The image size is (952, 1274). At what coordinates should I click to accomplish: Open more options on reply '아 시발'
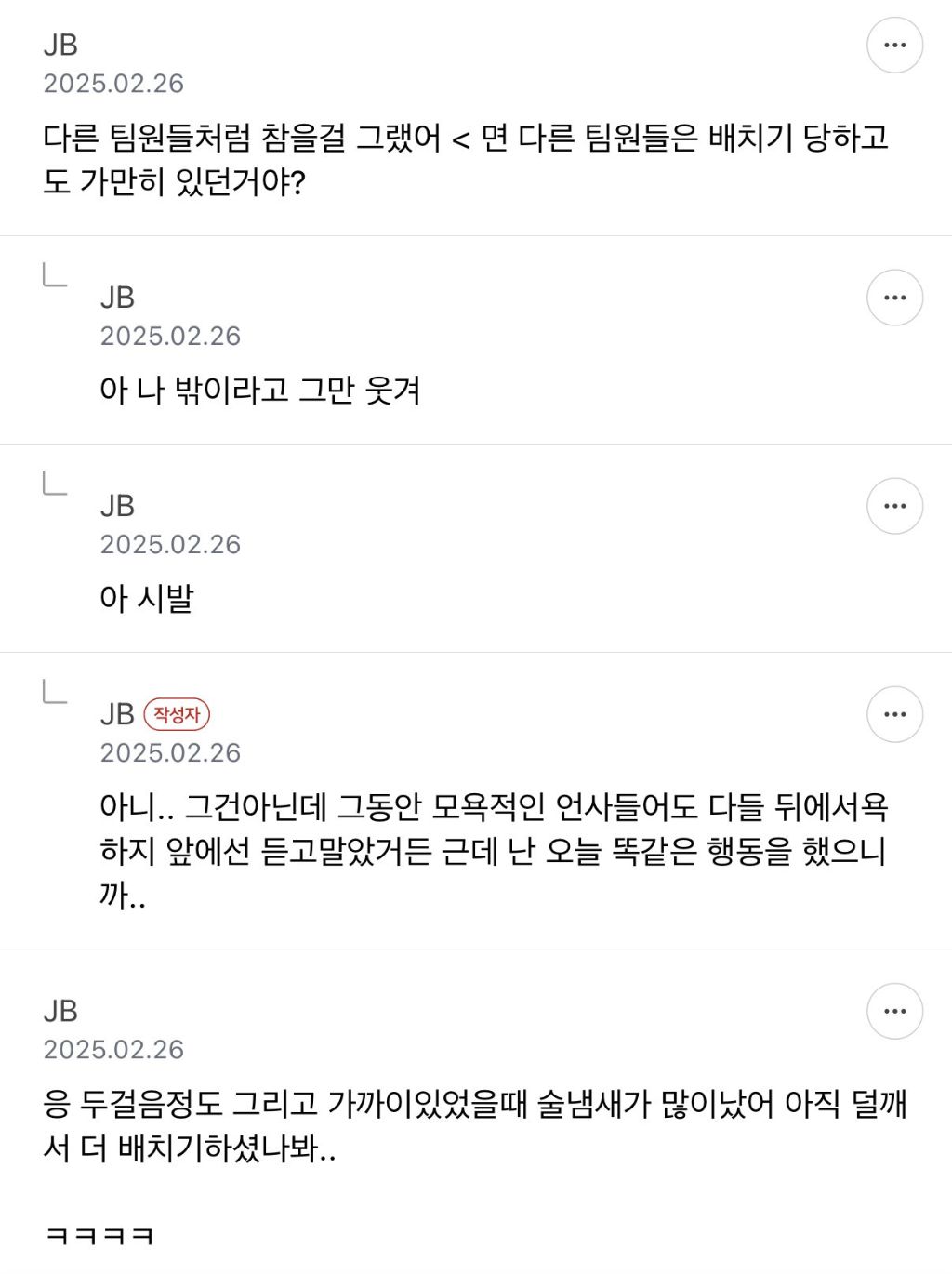pyautogui.click(x=894, y=506)
